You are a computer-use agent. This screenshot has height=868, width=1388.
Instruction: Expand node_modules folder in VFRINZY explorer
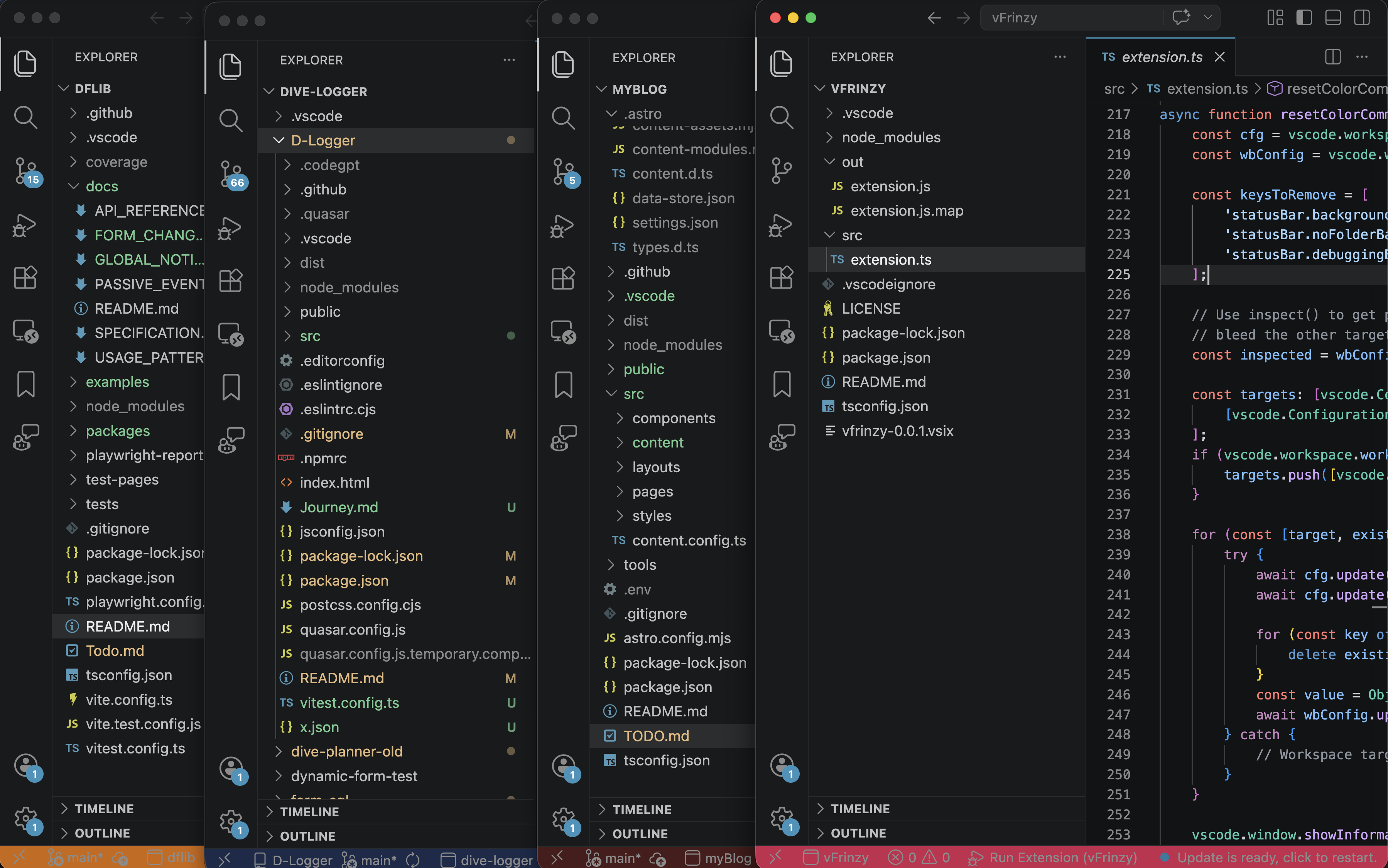coord(947,137)
